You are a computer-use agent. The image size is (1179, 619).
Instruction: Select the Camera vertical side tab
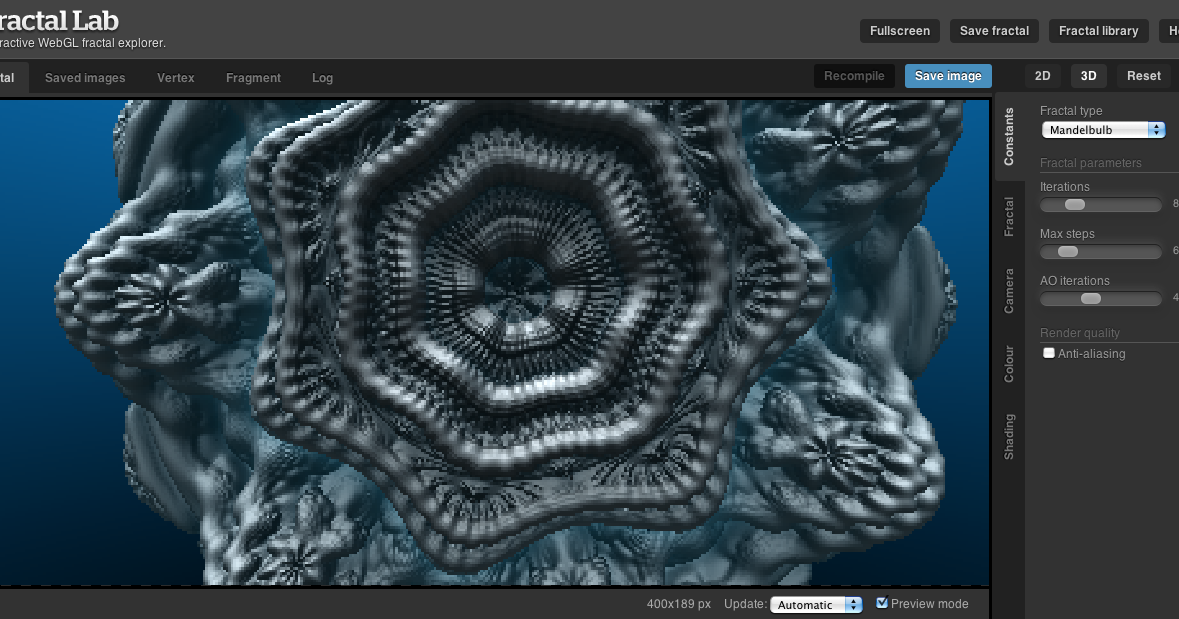(1009, 290)
